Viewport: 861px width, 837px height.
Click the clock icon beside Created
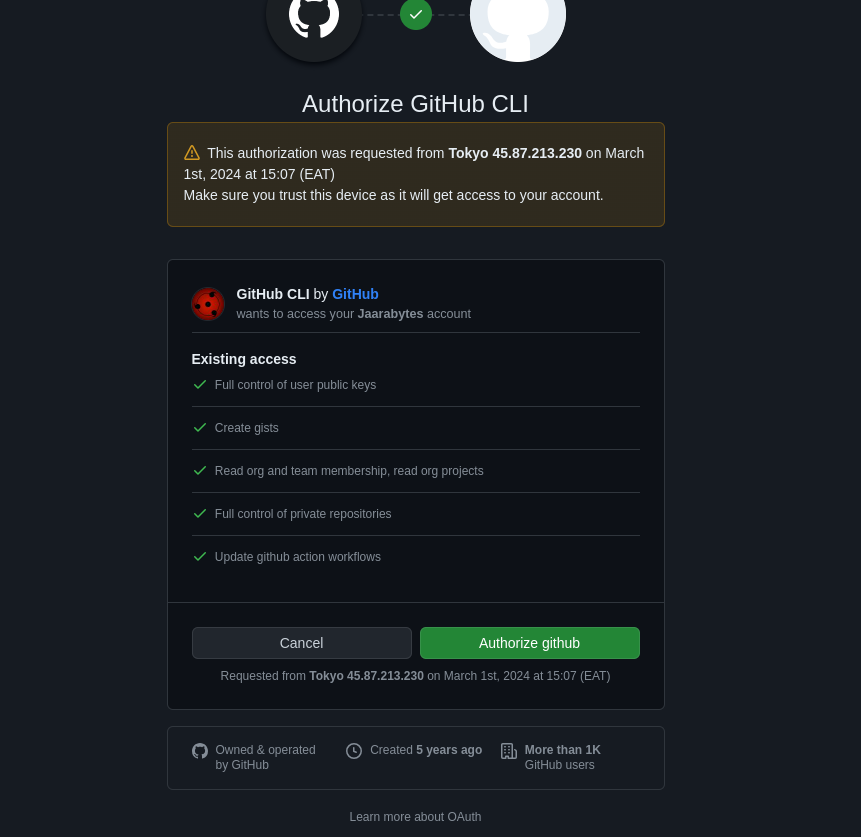pos(354,751)
